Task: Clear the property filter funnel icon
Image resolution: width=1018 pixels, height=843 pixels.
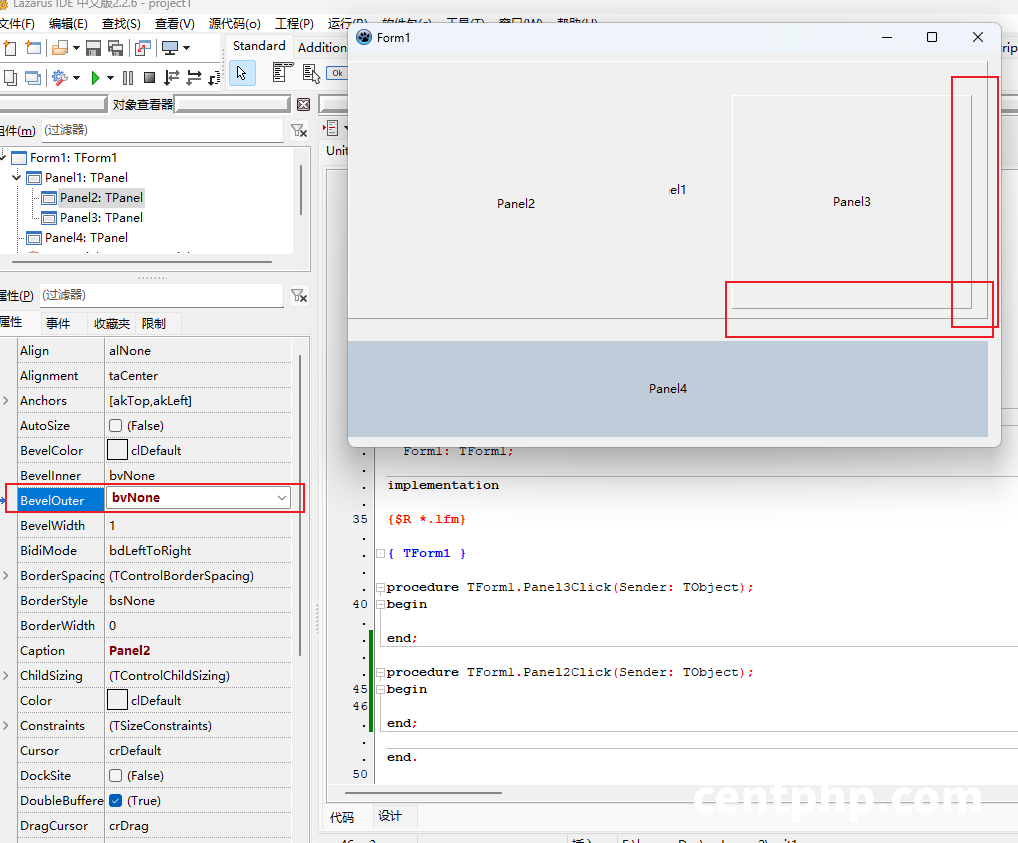Action: coord(299,296)
